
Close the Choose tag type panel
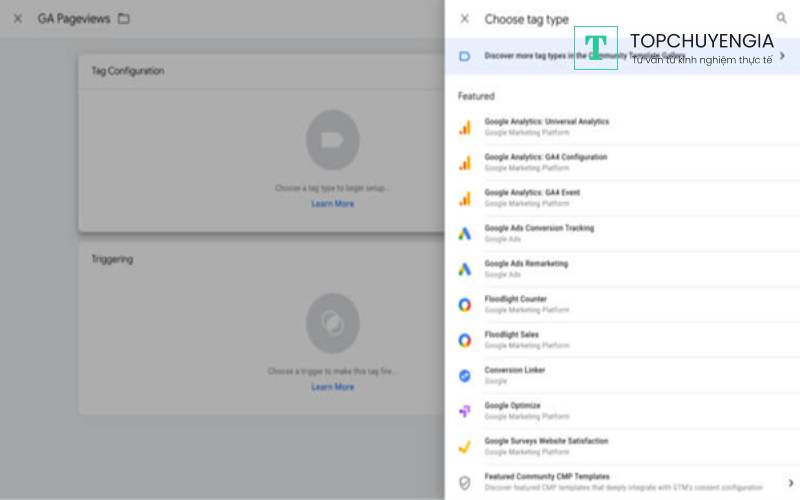pos(464,18)
